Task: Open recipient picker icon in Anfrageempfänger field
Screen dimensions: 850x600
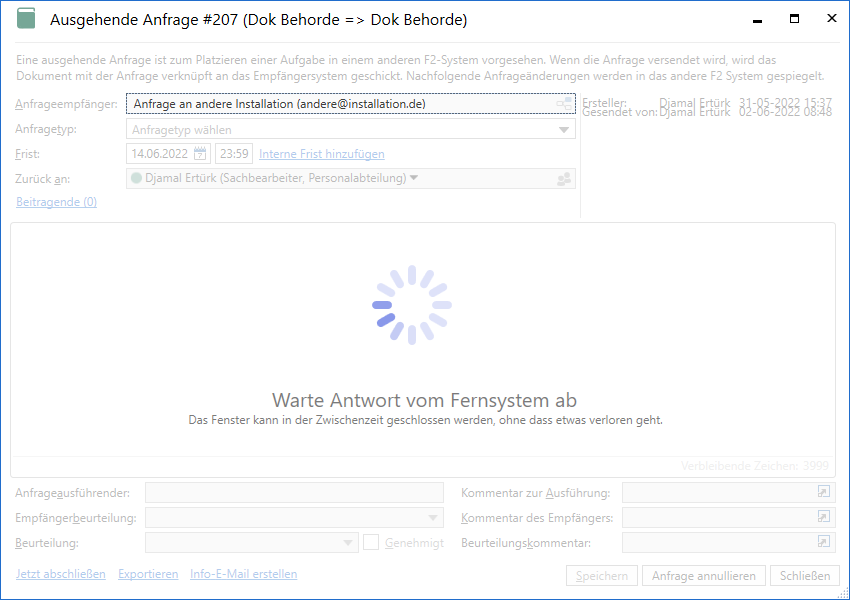Action: [565, 104]
